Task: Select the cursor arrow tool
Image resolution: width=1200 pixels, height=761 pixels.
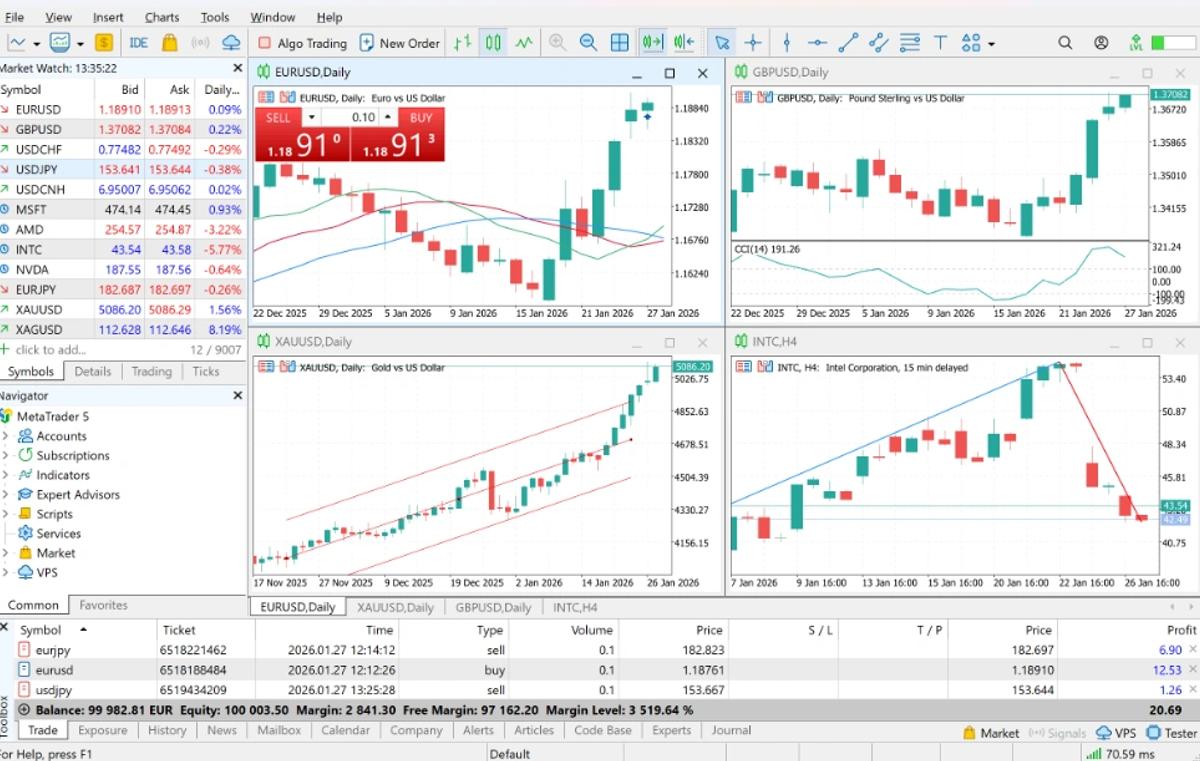Action: [x=722, y=43]
